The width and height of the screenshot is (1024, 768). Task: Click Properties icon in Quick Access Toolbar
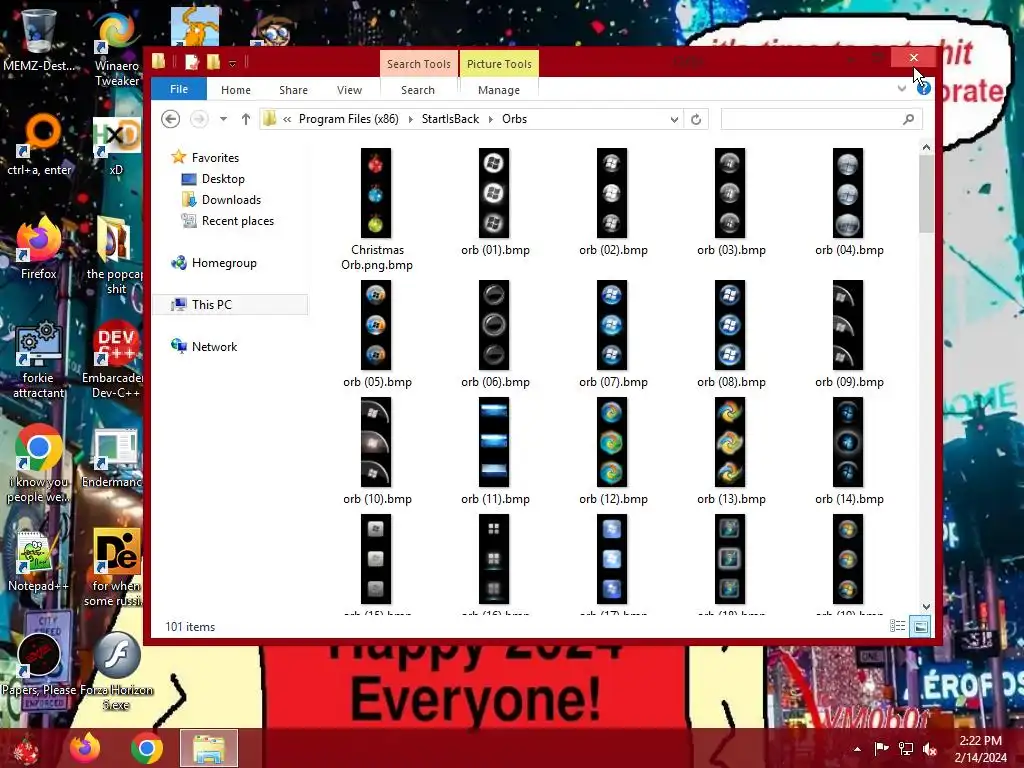point(191,62)
